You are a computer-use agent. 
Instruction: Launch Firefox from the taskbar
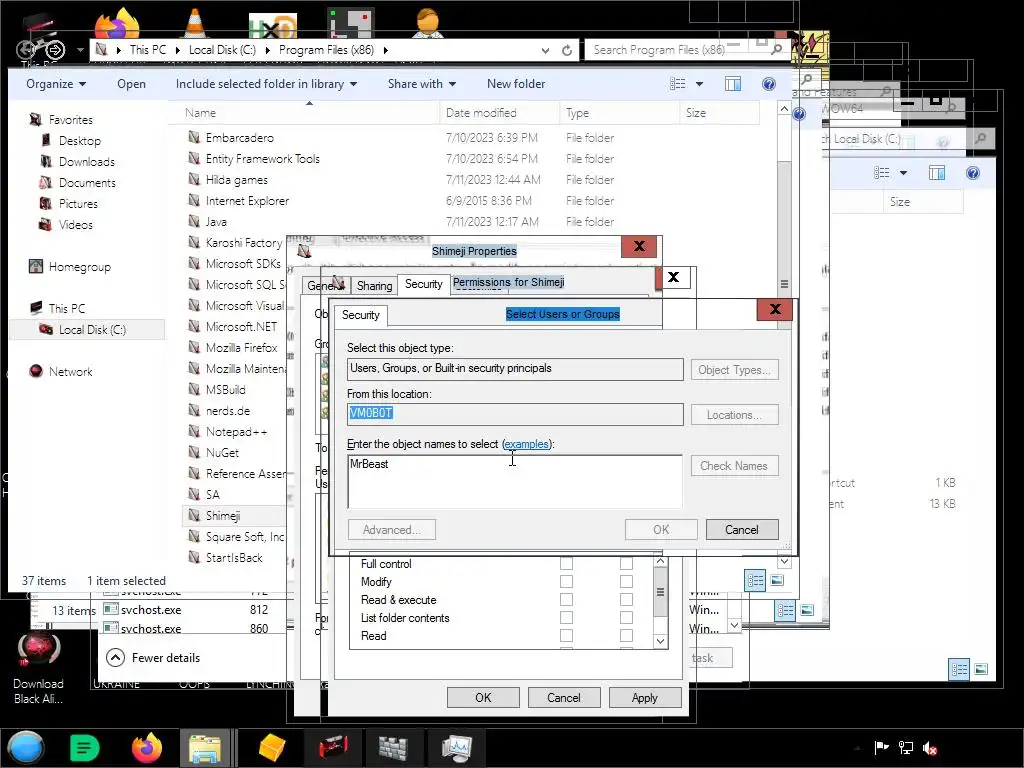click(x=147, y=748)
